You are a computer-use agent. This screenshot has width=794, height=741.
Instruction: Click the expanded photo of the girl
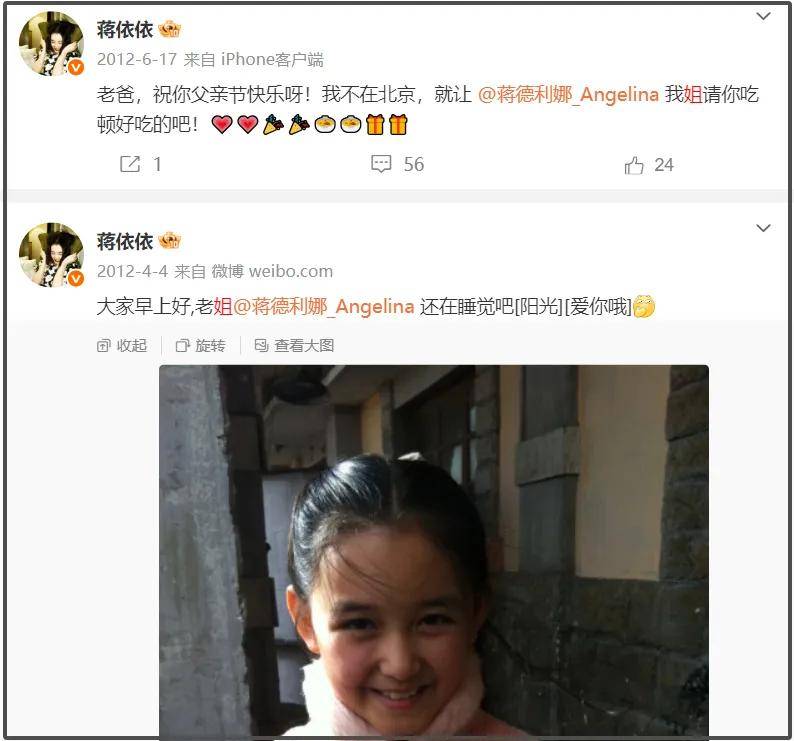[x=434, y=550]
